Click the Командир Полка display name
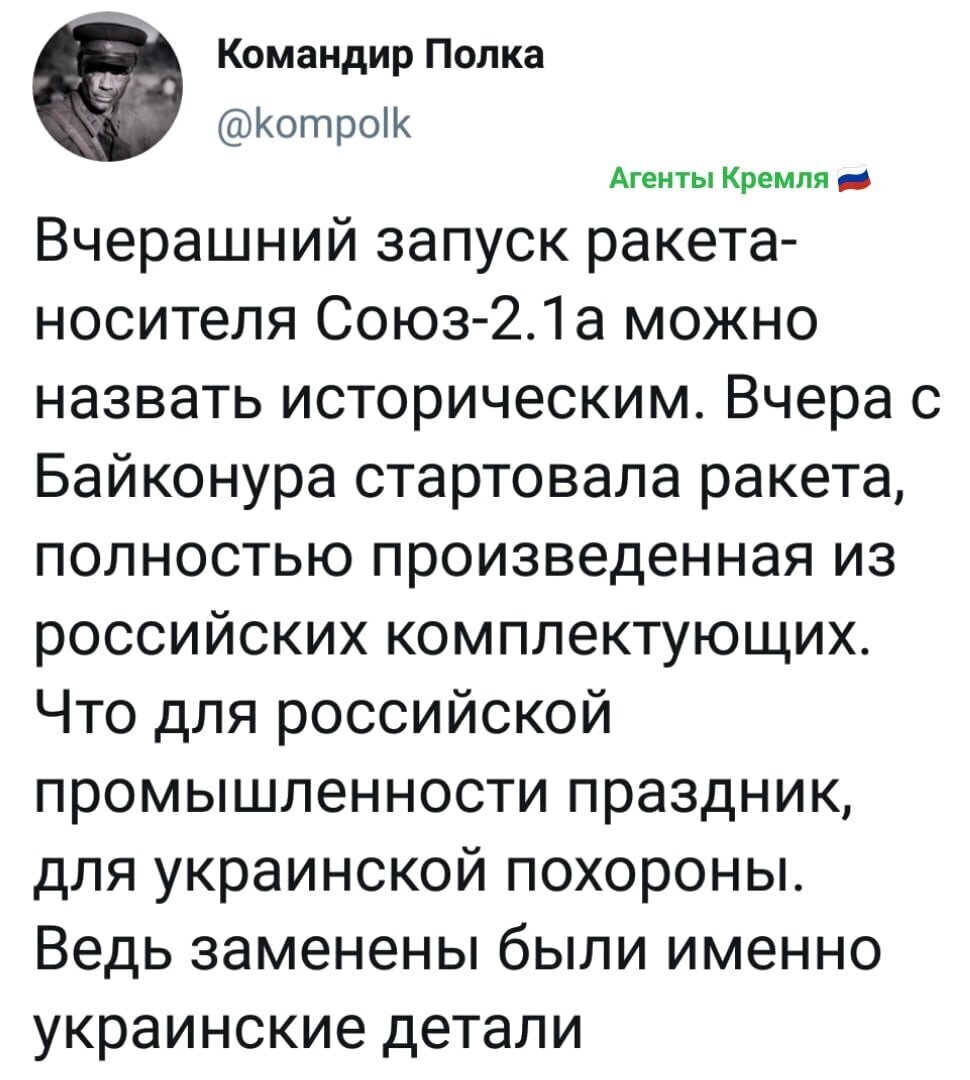The image size is (970, 1080). [x=381, y=56]
